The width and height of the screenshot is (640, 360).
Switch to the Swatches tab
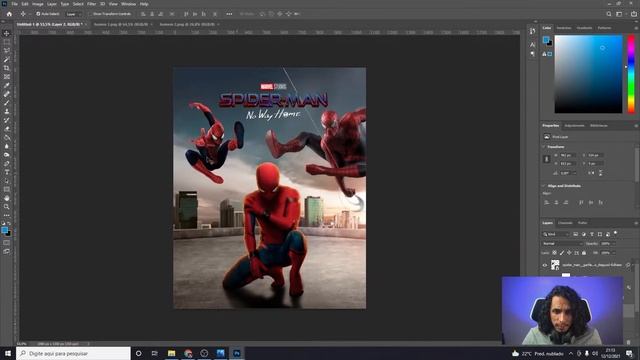pyautogui.click(x=564, y=28)
